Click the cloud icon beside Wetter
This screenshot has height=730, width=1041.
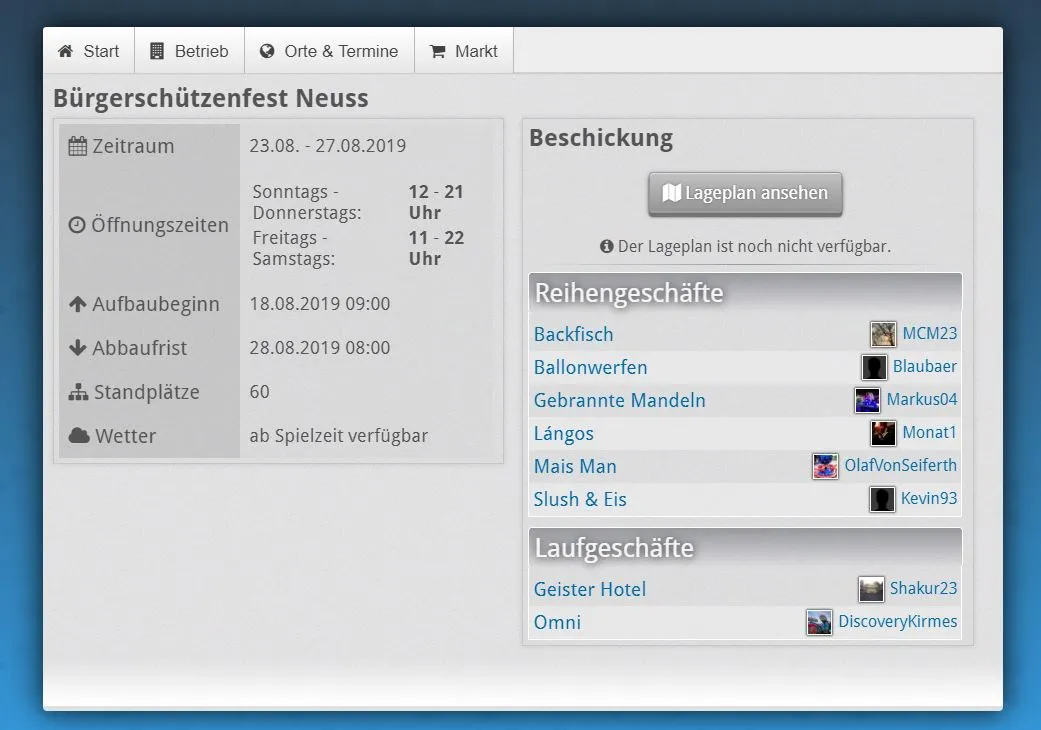79,436
